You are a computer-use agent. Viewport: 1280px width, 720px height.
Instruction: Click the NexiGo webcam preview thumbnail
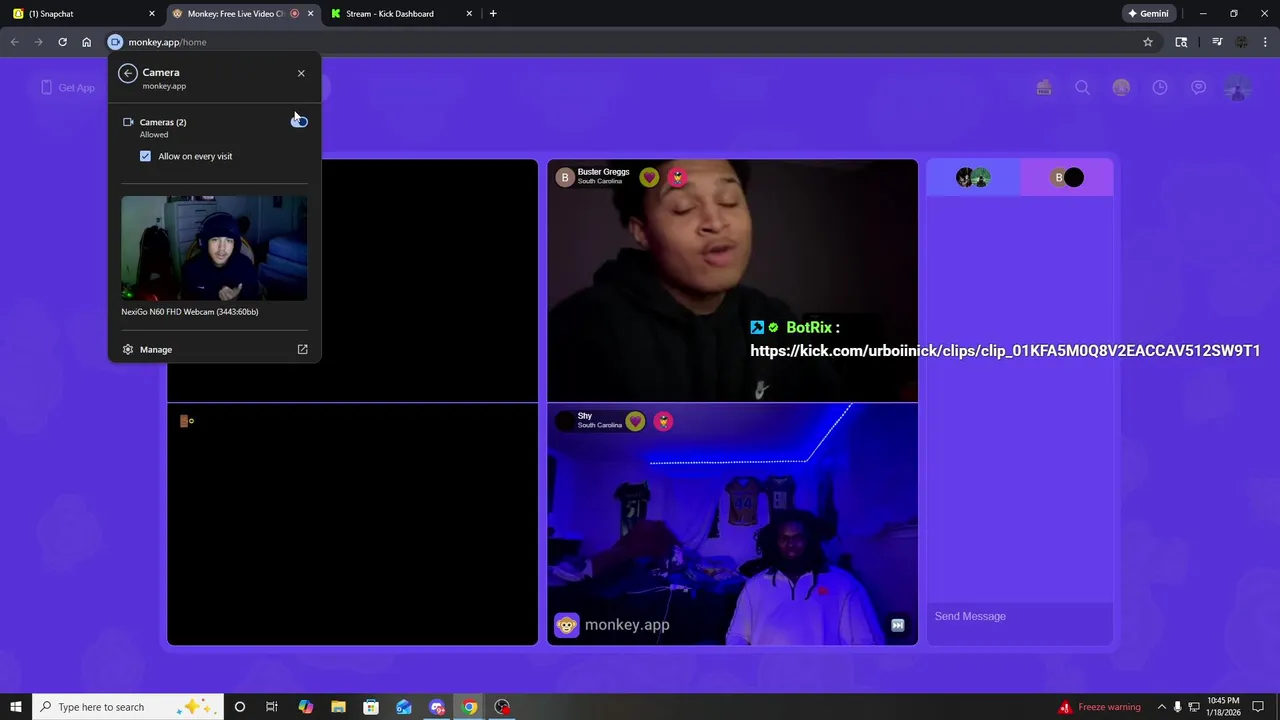214,248
